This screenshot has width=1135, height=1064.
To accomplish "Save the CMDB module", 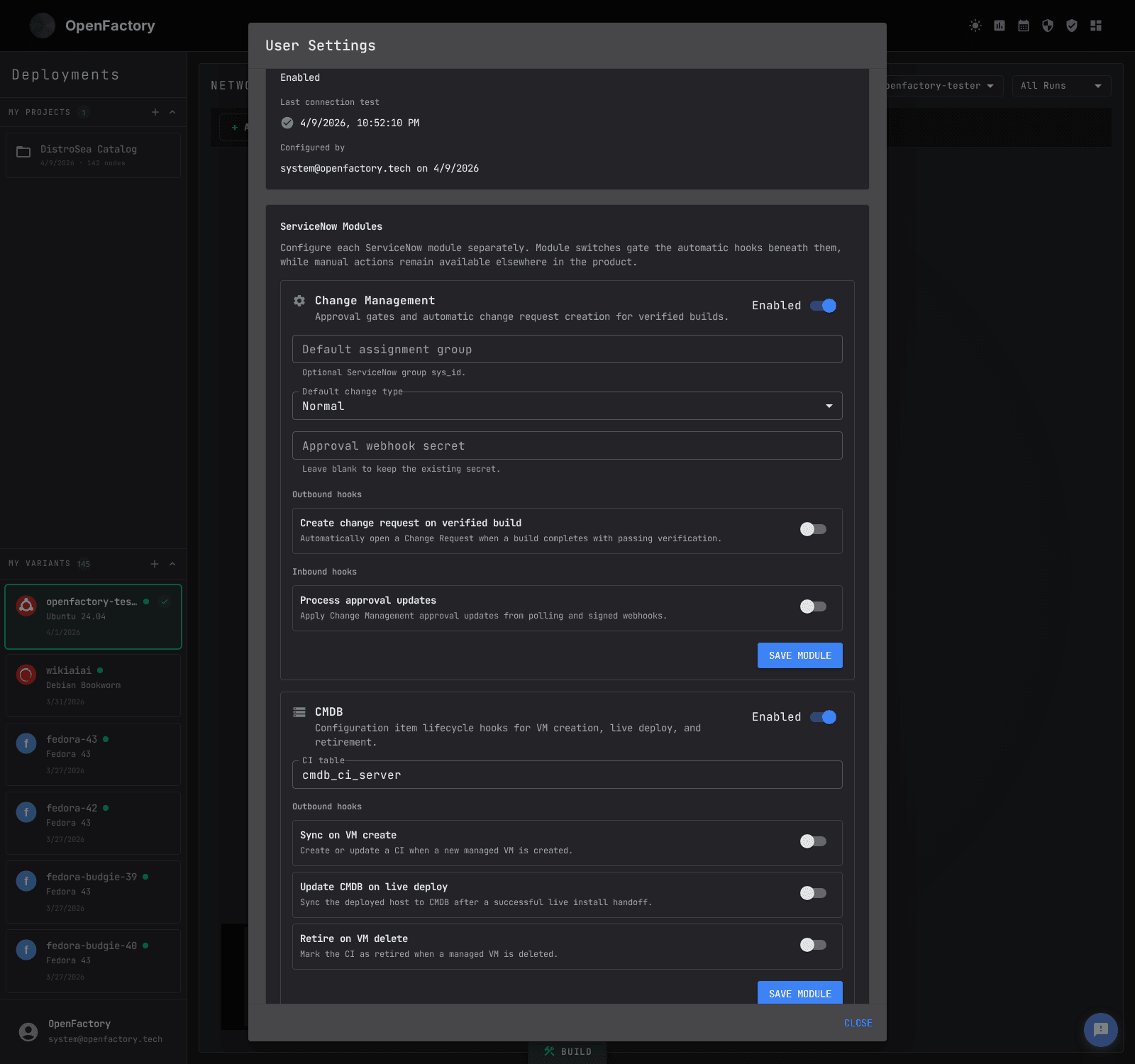I will coord(800,992).
